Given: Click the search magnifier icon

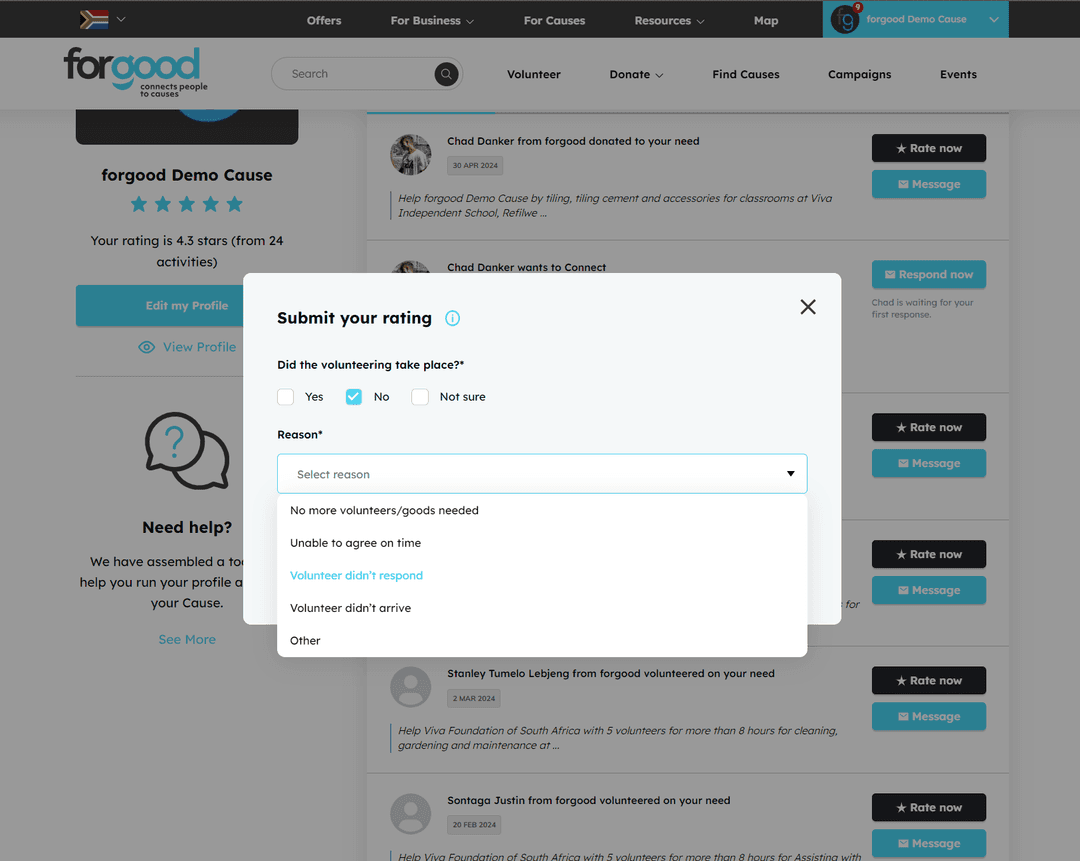Looking at the screenshot, I should pyautogui.click(x=446, y=74).
